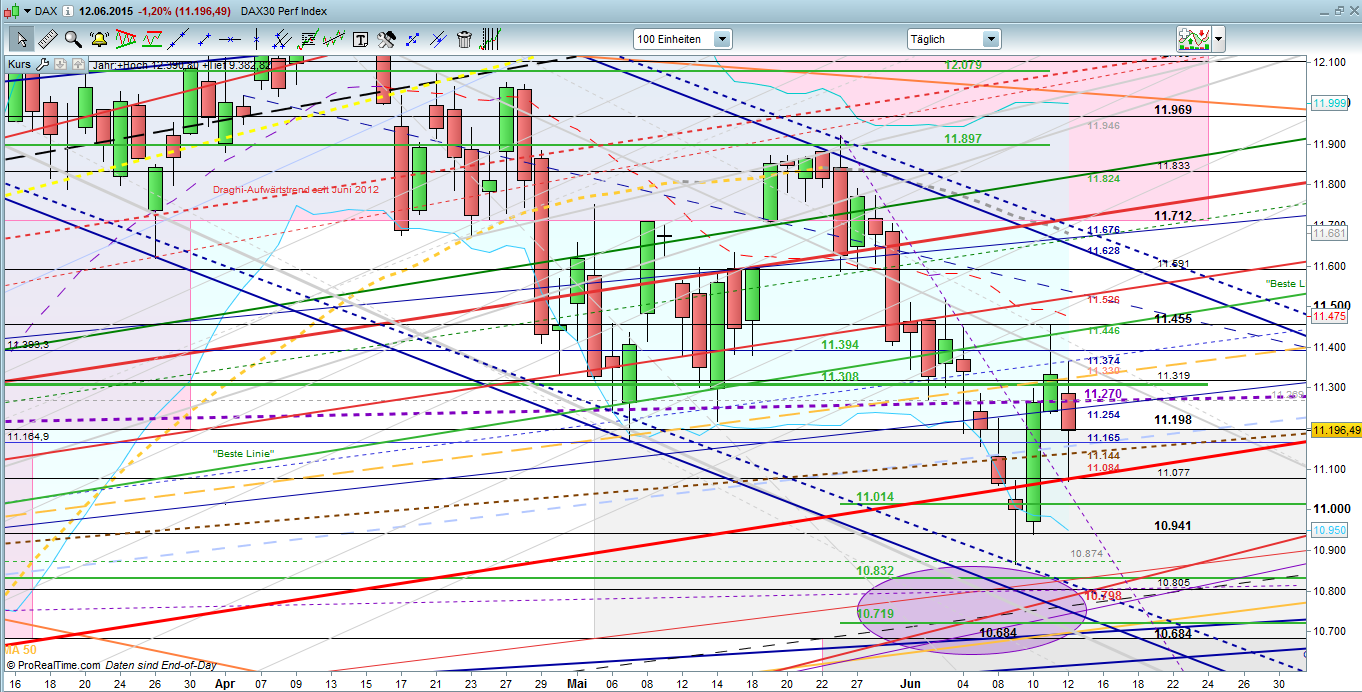The width and height of the screenshot is (1362, 692).
Task: Select the red triangle pattern drawing tool
Action: [125, 39]
